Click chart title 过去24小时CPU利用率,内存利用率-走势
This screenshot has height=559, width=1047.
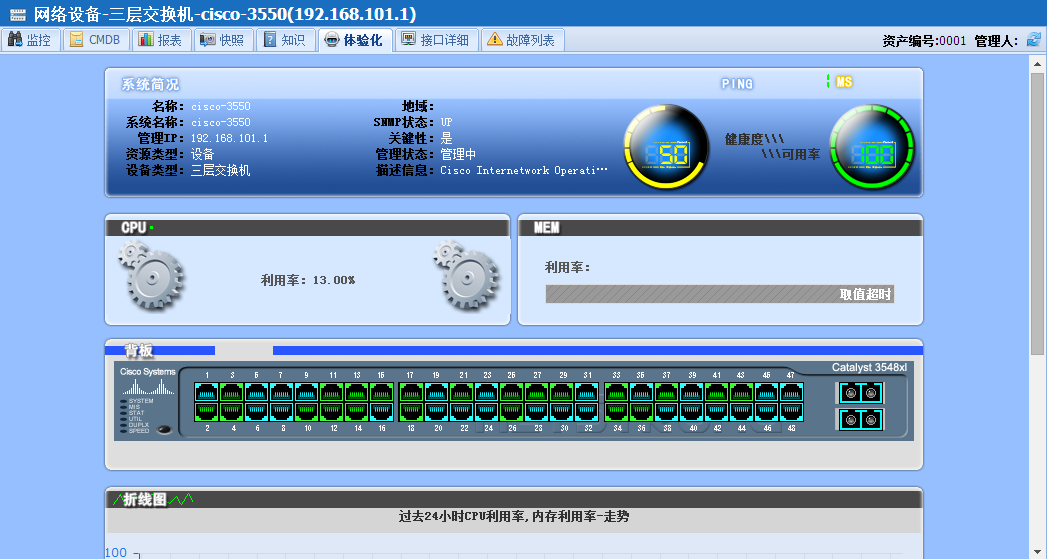[x=513, y=516]
